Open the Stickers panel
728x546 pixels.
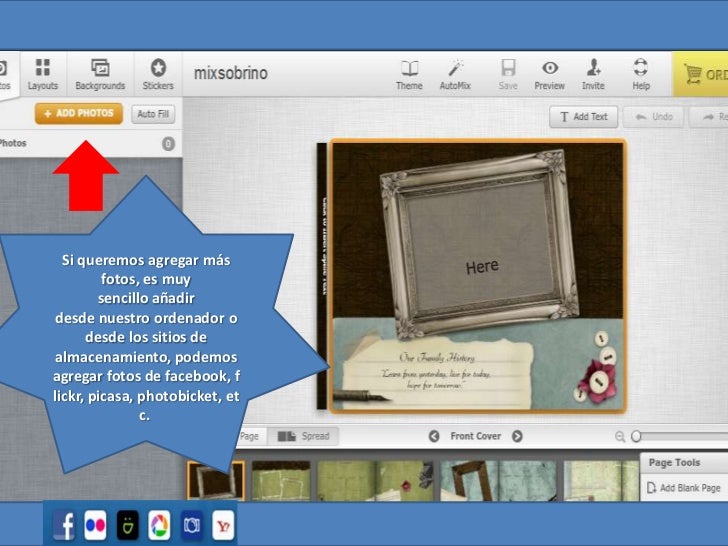(158, 74)
